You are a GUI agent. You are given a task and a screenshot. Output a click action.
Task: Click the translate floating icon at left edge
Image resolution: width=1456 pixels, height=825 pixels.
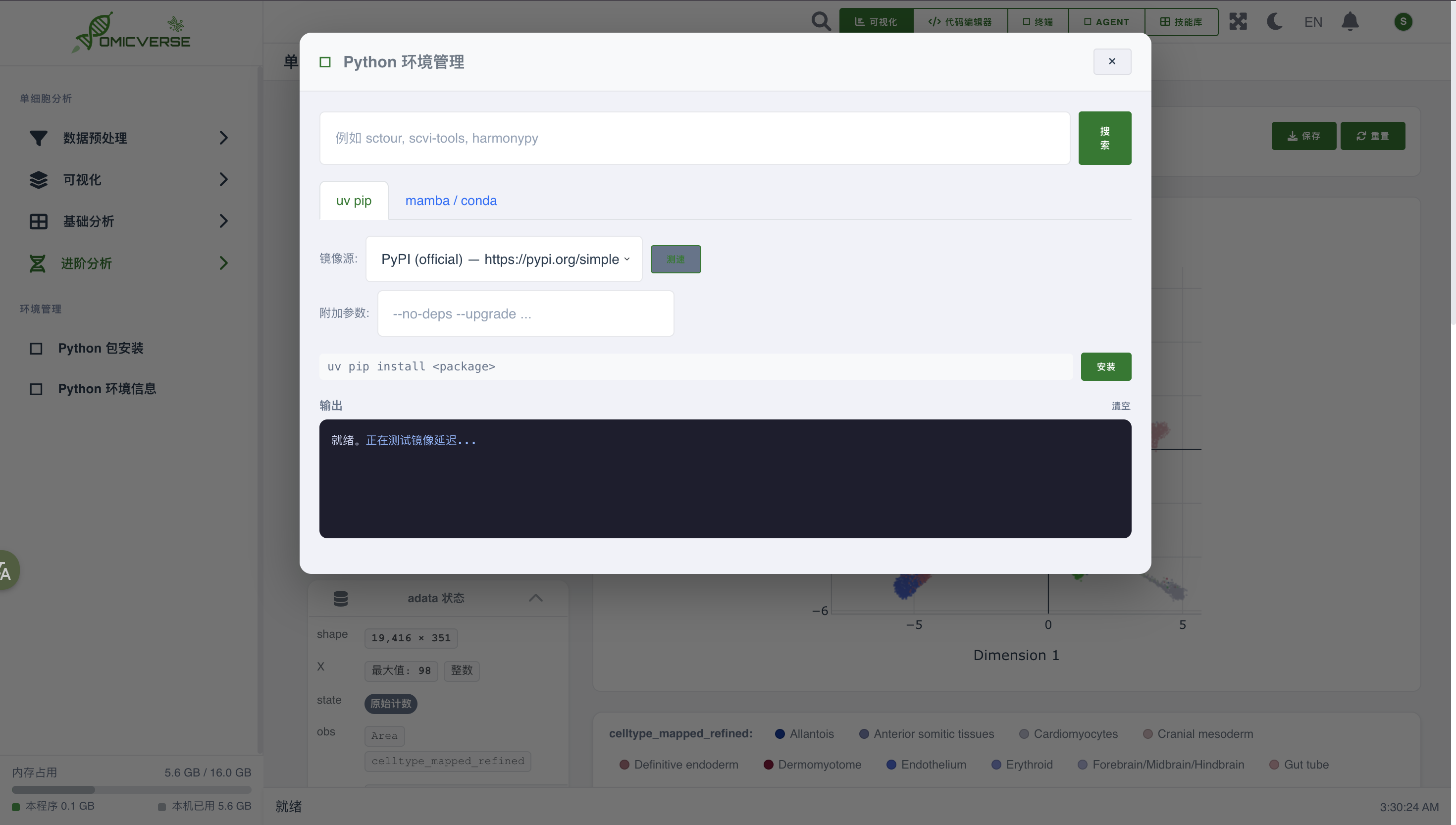click(x=7, y=571)
